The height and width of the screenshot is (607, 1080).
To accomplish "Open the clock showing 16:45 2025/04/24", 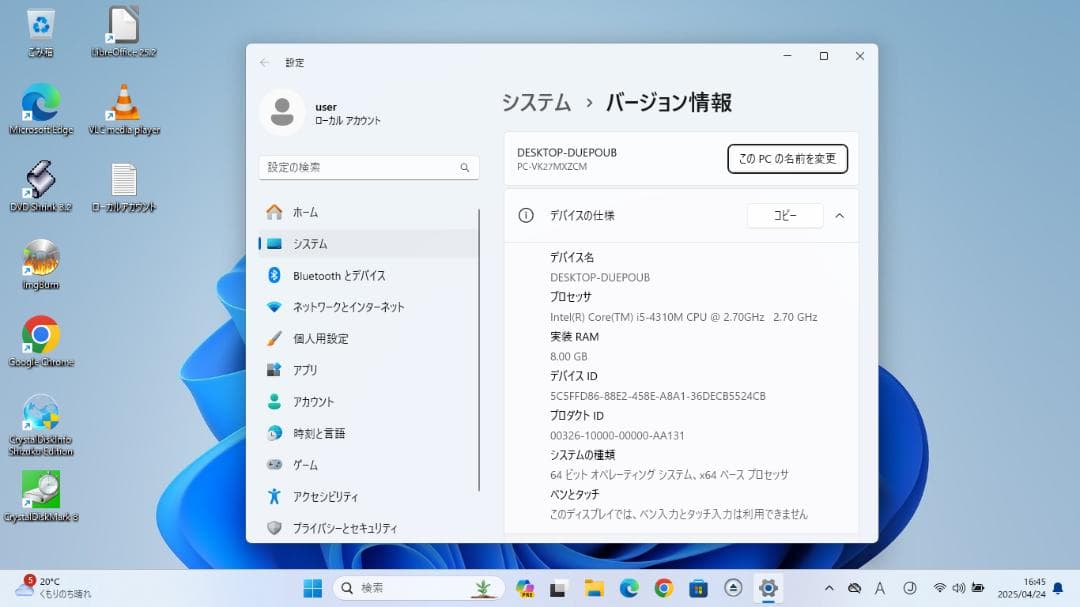I will point(1021,588).
